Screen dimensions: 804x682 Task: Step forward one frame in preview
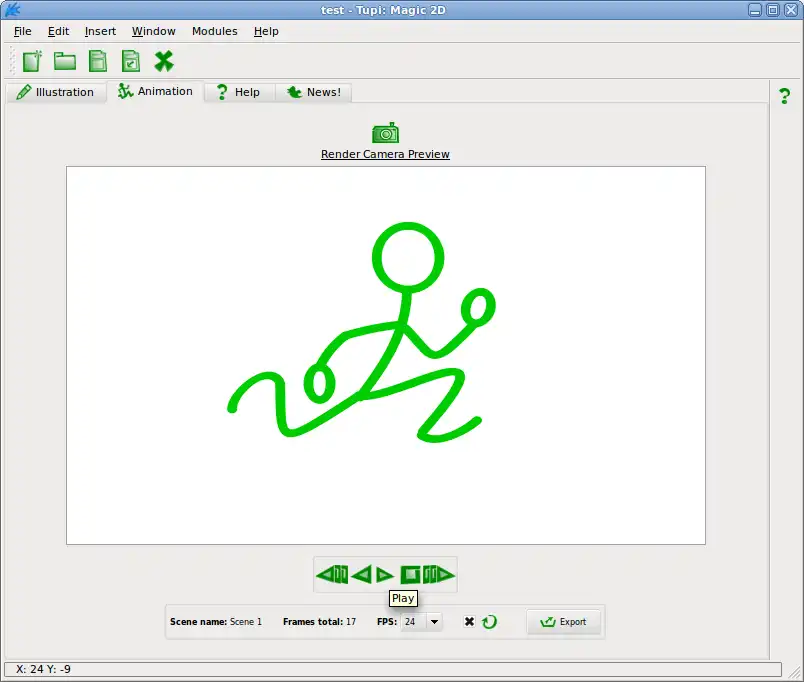(x=439, y=574)
